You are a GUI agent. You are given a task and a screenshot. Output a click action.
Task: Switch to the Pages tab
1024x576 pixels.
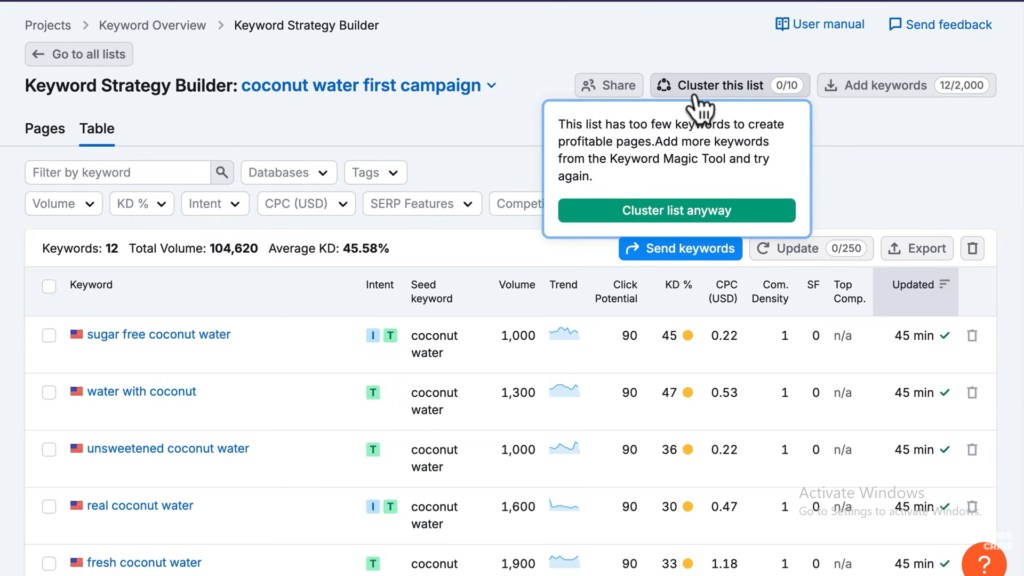45,129
